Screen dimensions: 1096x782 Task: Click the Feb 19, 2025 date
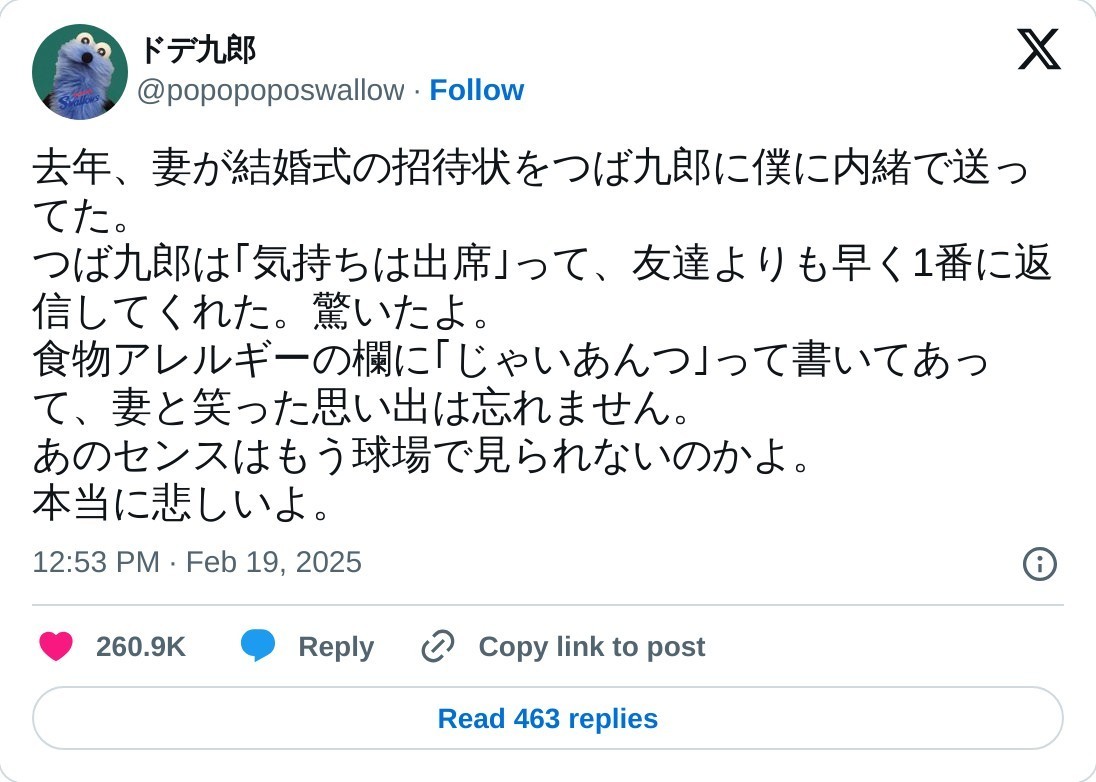(x=273, y=562)
